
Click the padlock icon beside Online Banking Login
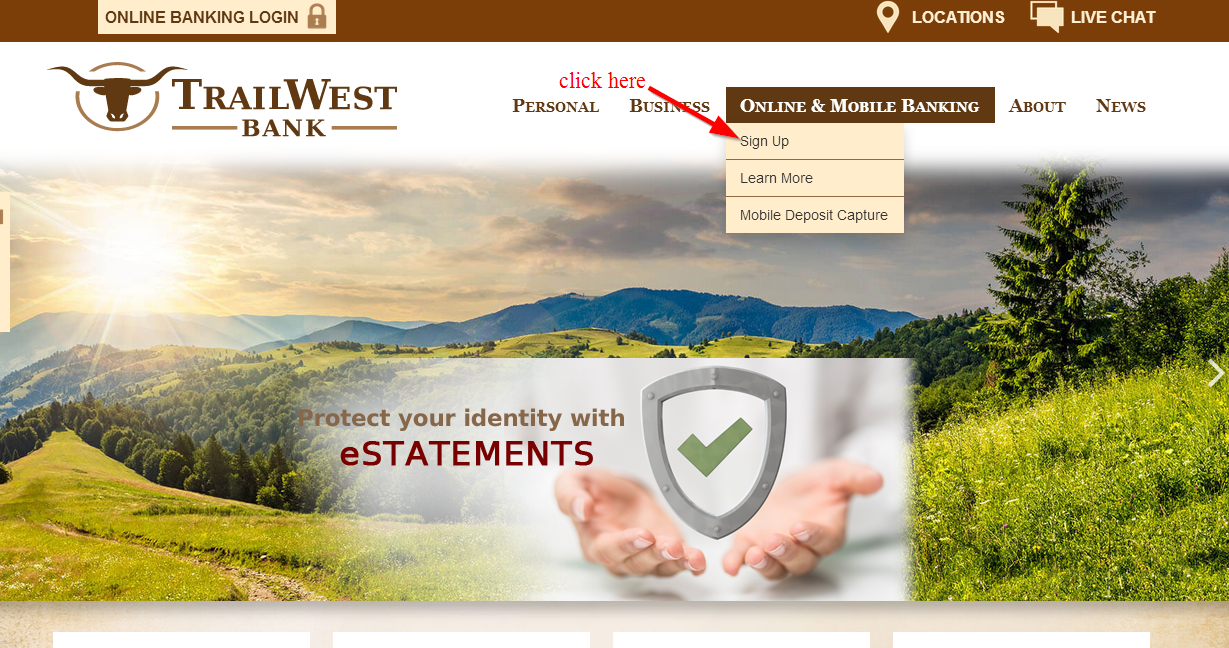(x=317, y=17)
